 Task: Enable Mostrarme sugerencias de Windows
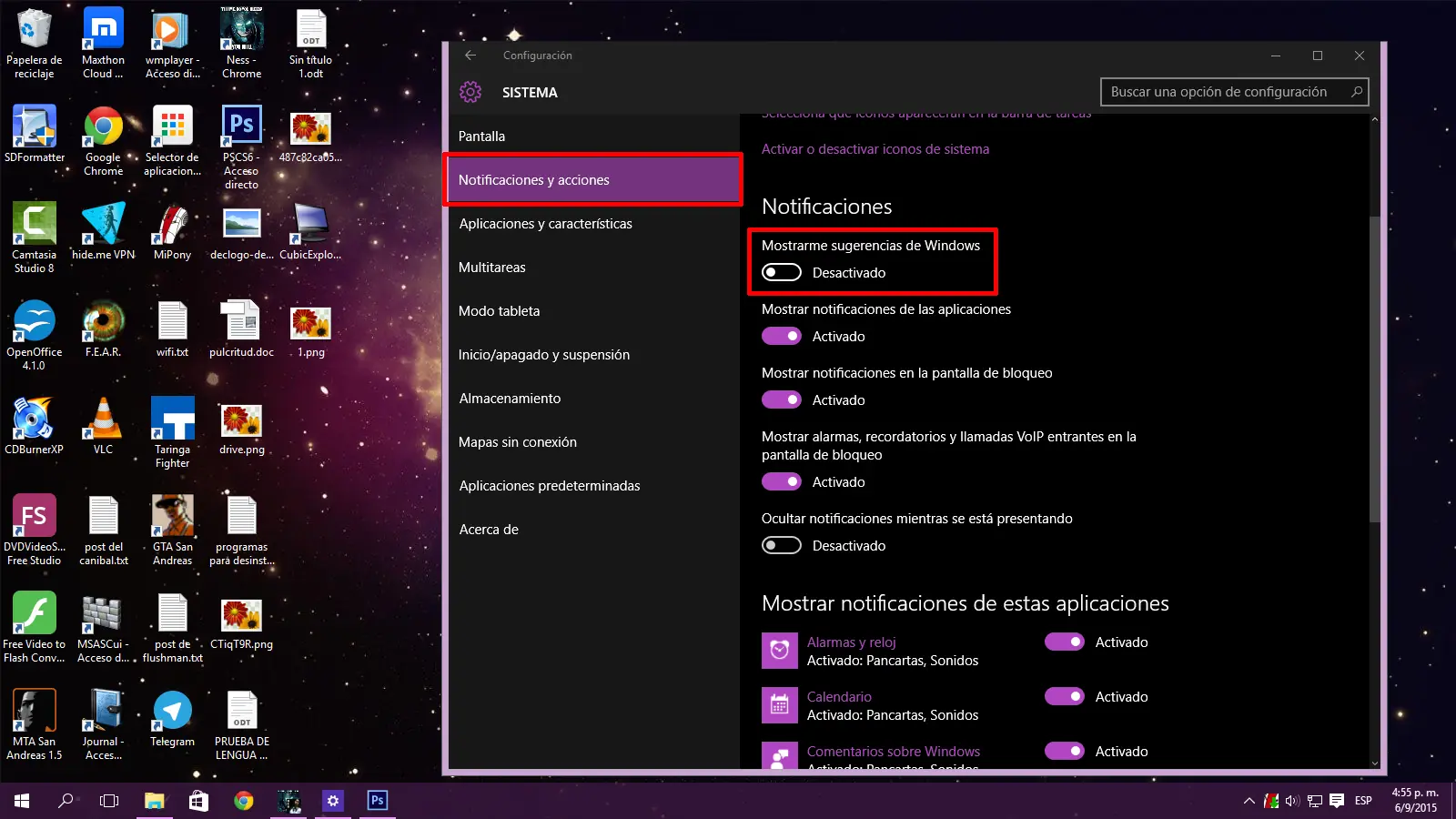click(x=781, y=272)
